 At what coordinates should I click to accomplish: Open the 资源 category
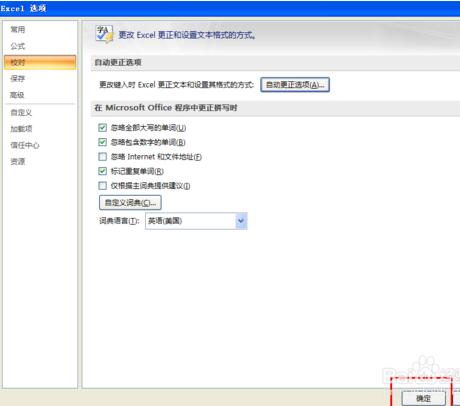pos(18,161)
